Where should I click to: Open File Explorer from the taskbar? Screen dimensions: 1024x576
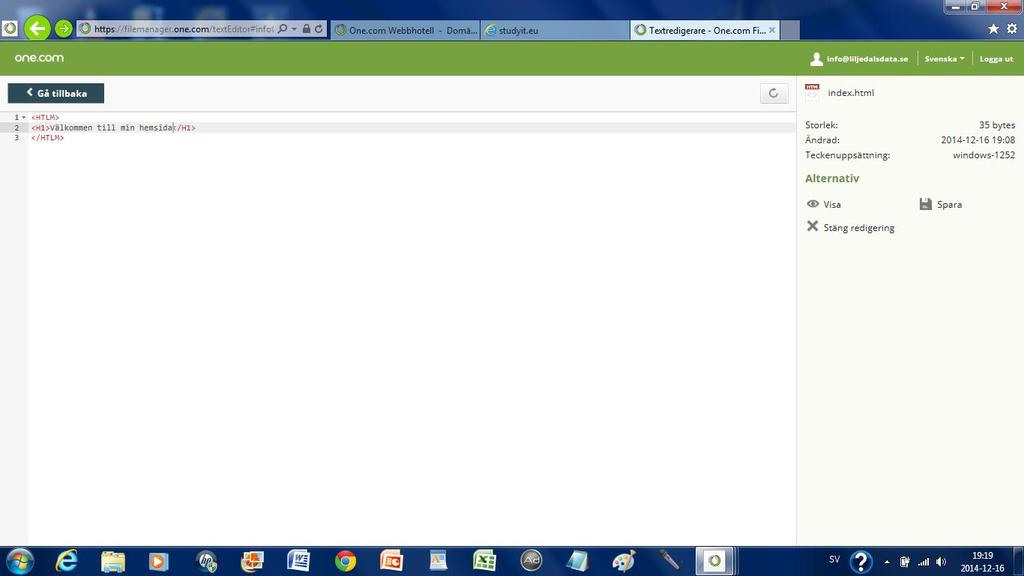[112, 561]
